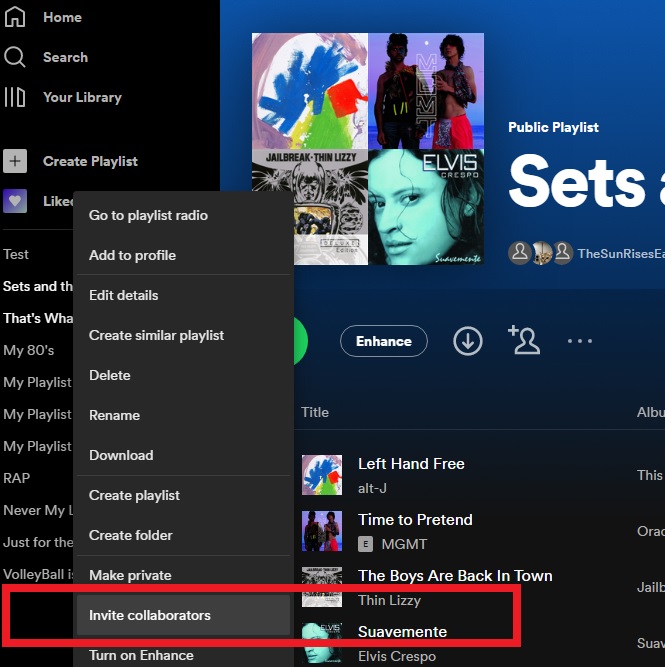The width and height of the screenshot is (665, 667).
Task: Select the Suavemente track title
Action: 402,632
